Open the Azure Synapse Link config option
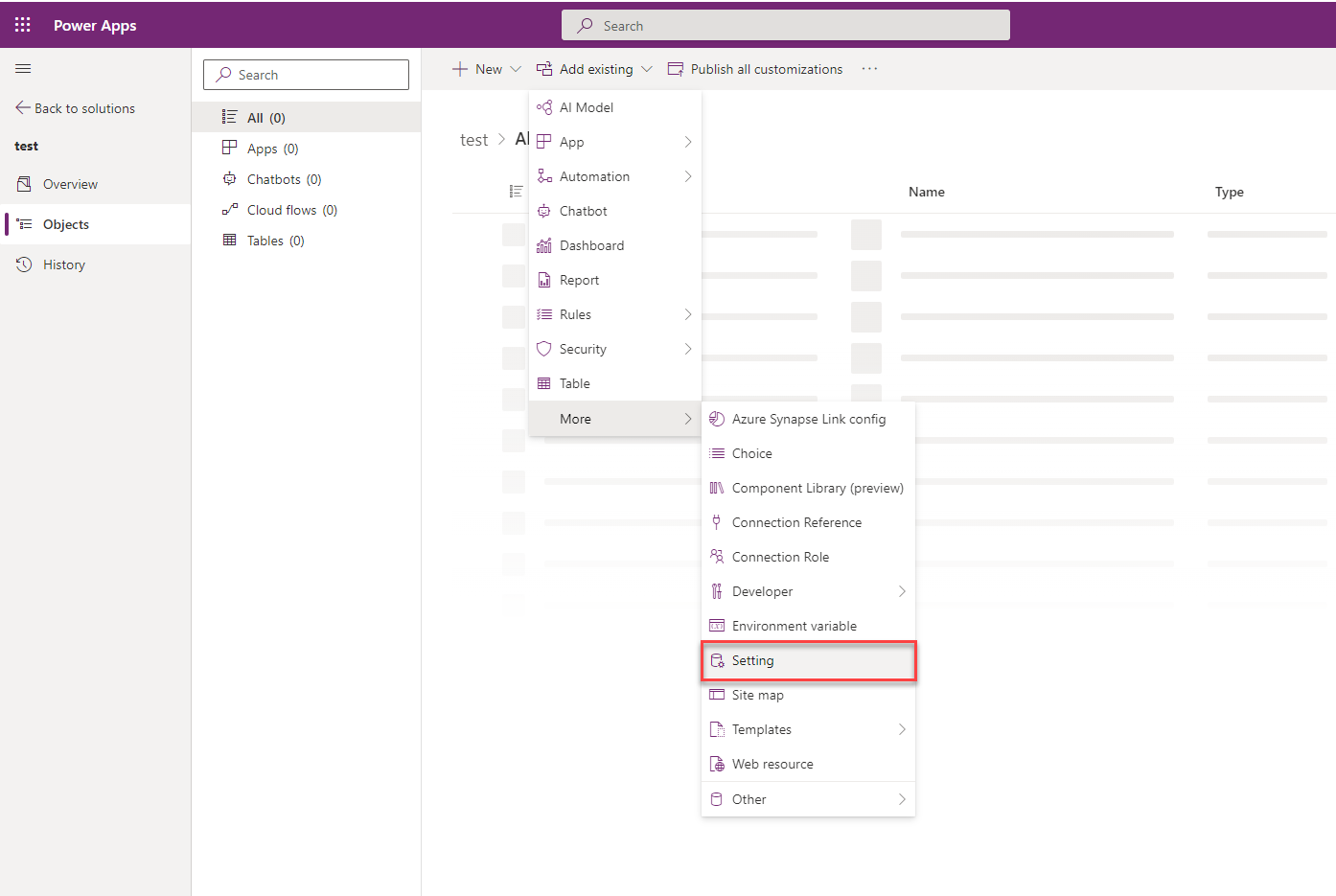Viewport: 1336px width, 896px height. (809, 419)
